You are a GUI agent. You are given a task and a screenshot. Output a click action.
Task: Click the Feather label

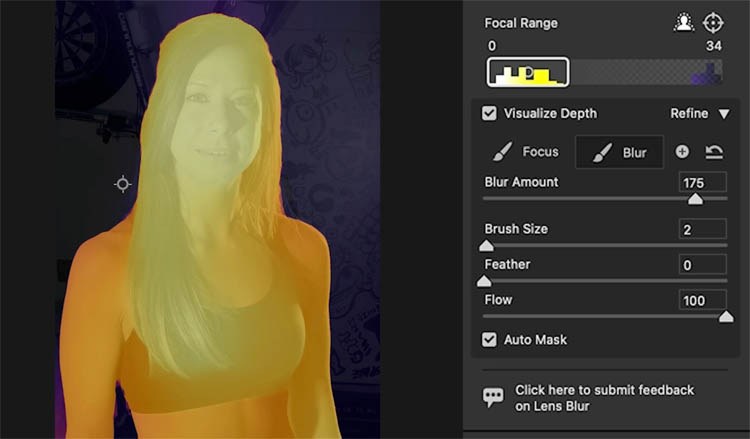[x=507, y=264]
